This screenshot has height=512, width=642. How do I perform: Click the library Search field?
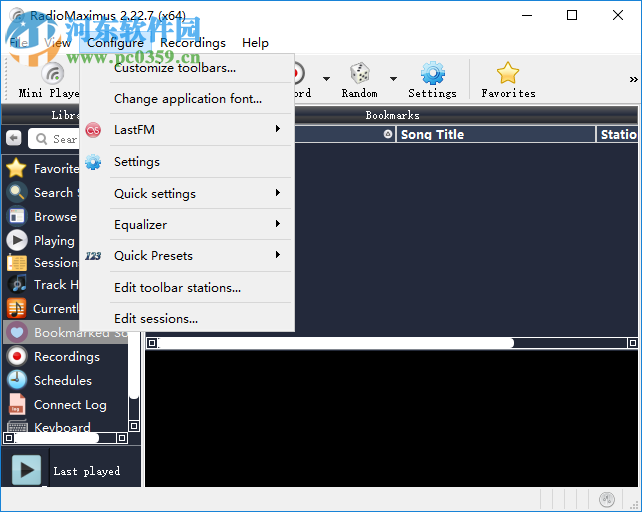tap(54, 139)
